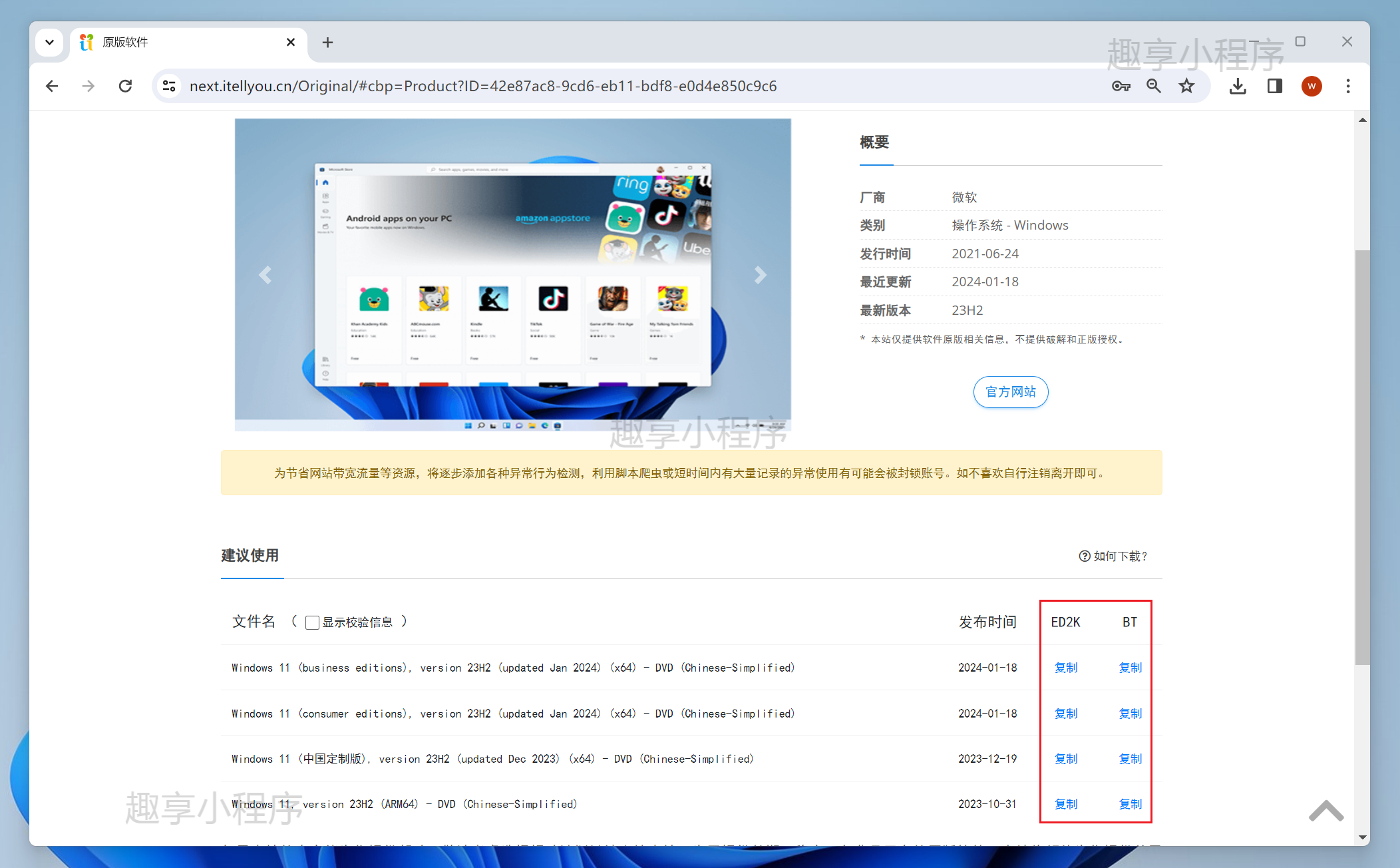This screenshot has width=1400, height=868.
Task: Click the page vertical scrollbar thumb
Action: [1362, 457]
